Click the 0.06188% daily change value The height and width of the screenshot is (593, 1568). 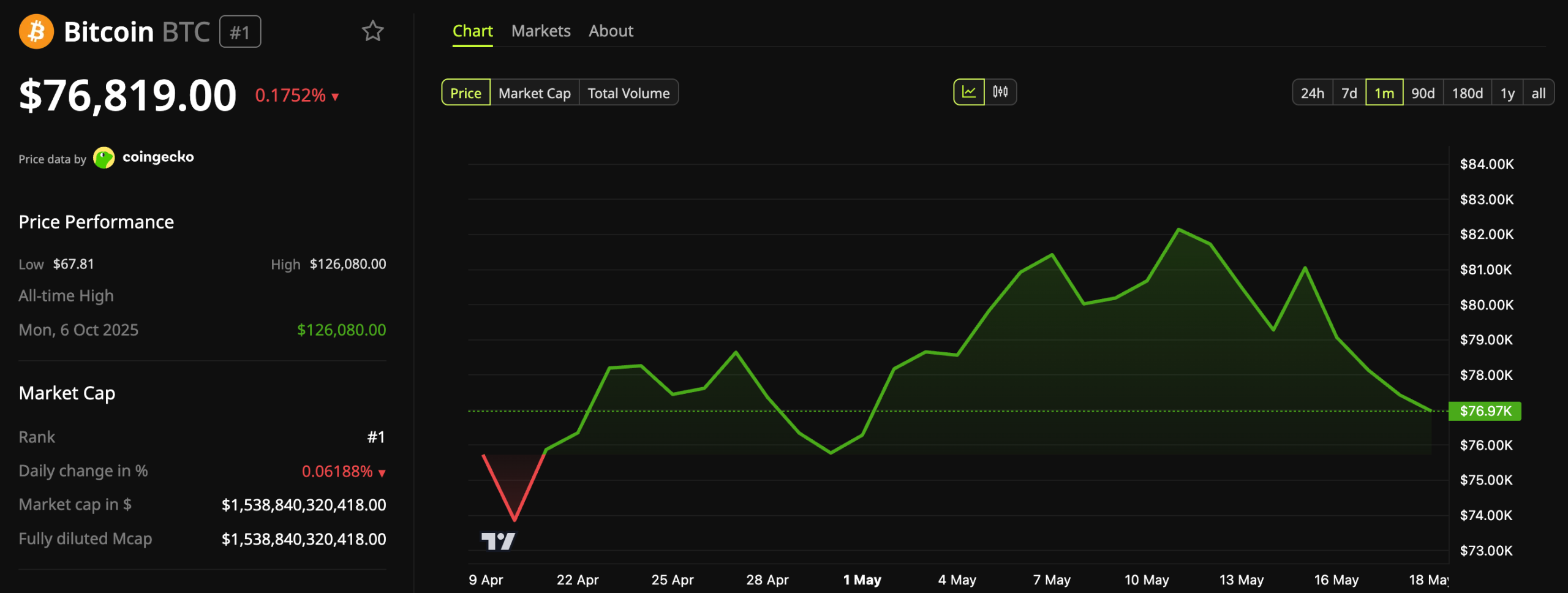tap(337, 471)
